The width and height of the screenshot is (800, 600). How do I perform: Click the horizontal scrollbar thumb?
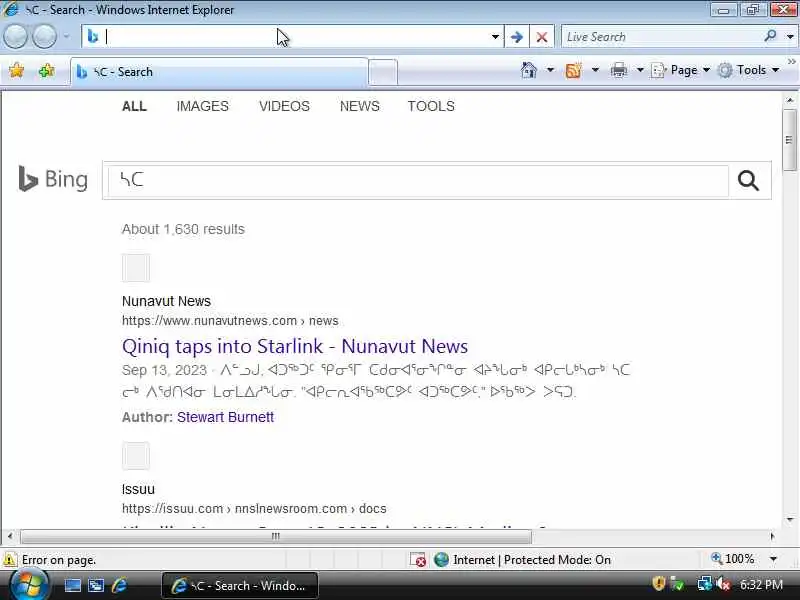pos(276,536)
